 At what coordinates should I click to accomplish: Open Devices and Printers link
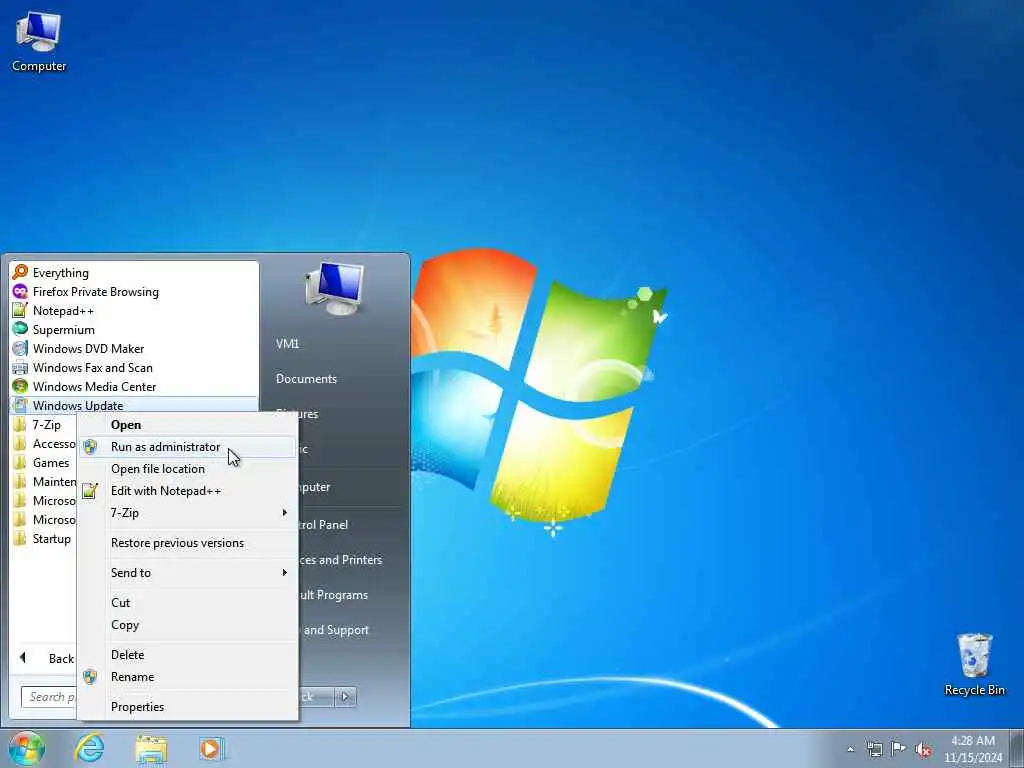tap(341, 560)
